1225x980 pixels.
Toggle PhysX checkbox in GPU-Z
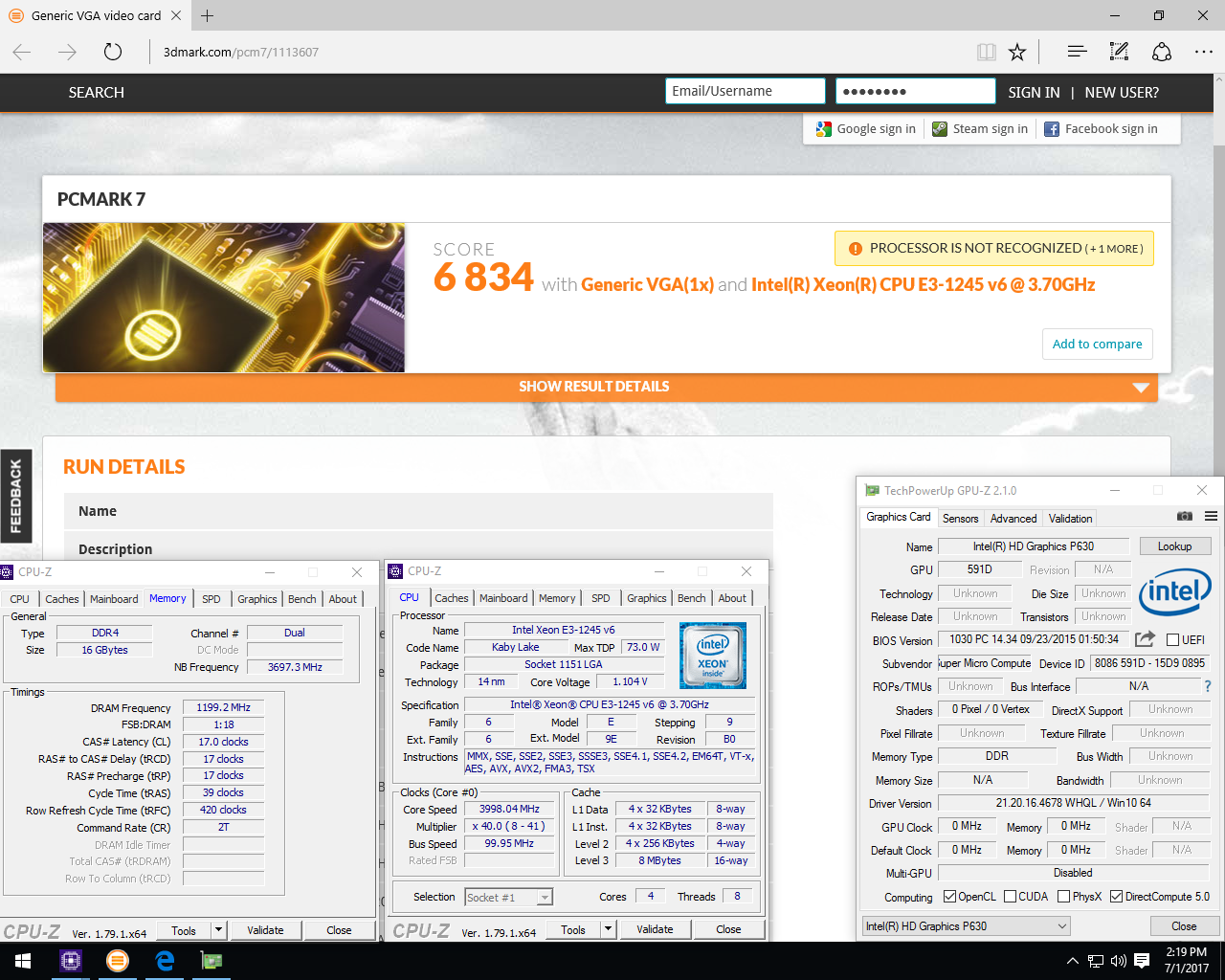pos(1063,897)
